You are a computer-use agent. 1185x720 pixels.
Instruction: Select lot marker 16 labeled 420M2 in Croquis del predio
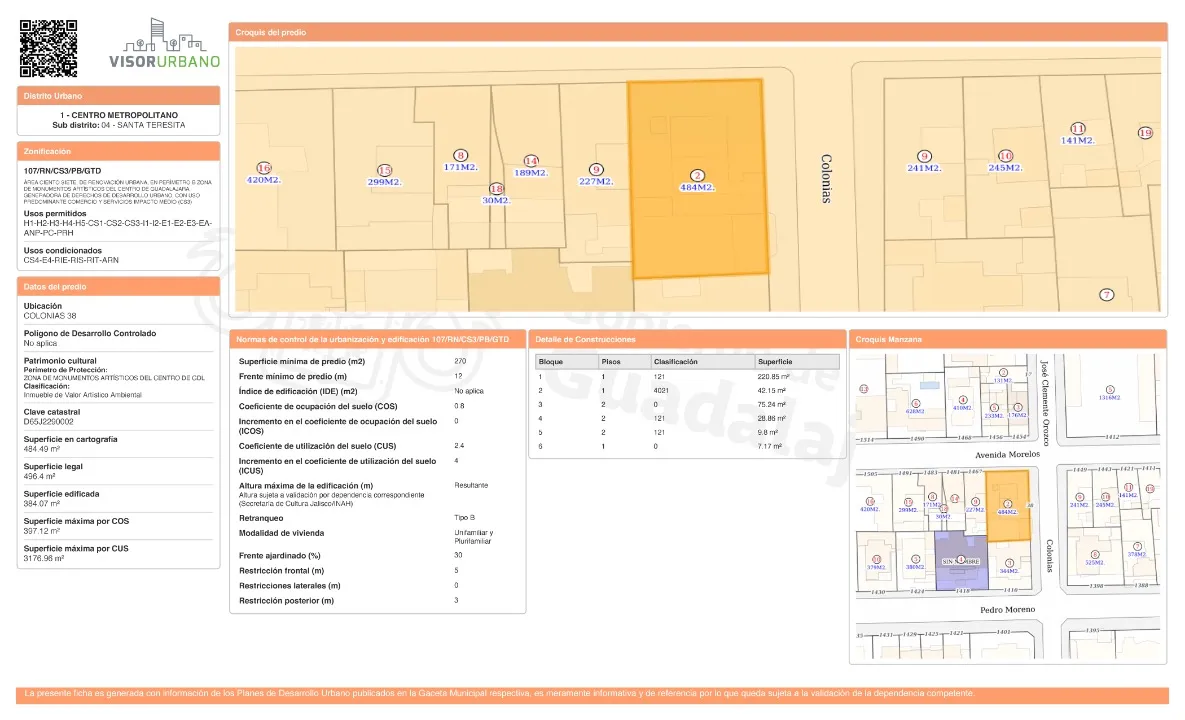point(263,168)
